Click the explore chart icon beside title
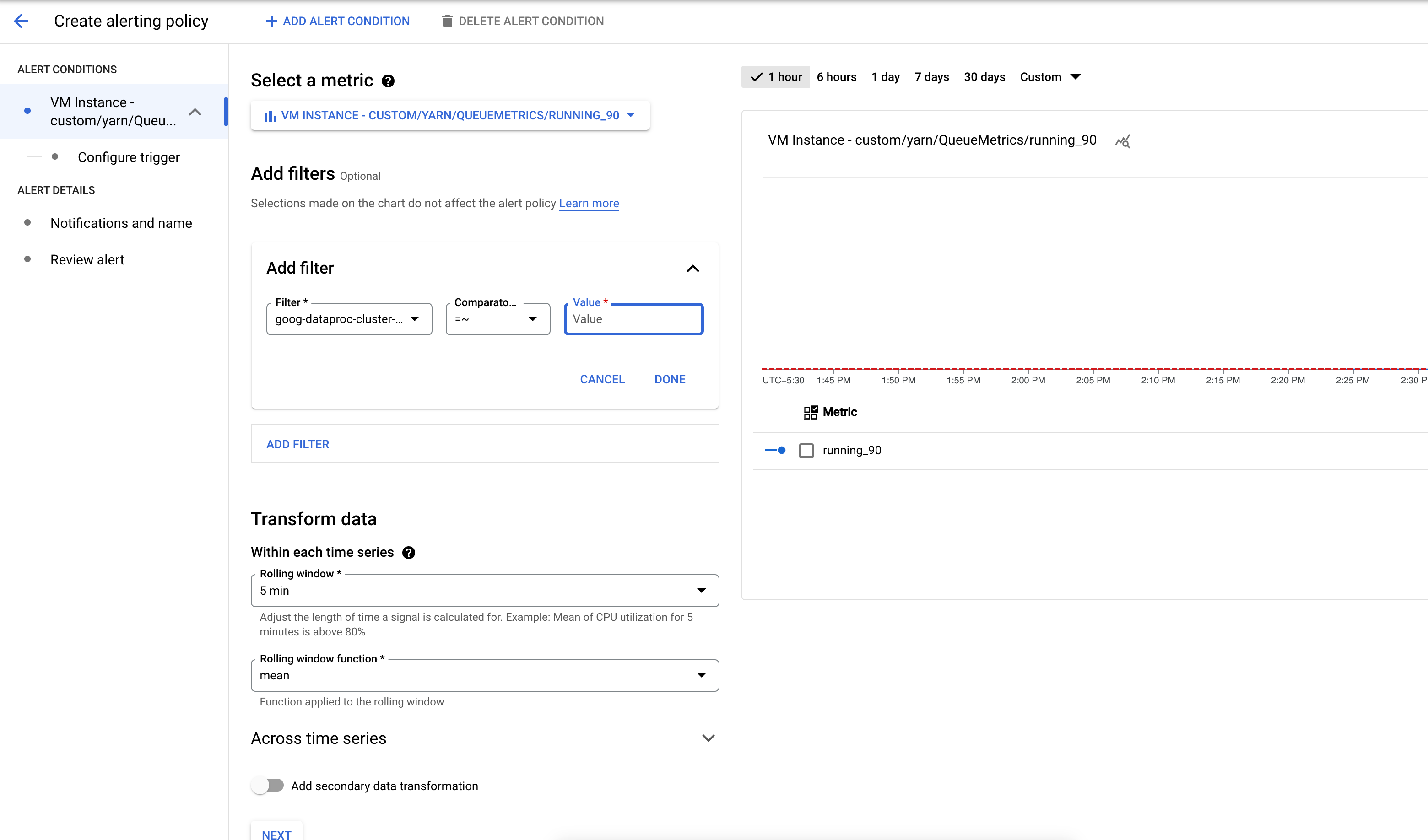The height and width of the screenshot is (840, 1428). [1123, 141]
